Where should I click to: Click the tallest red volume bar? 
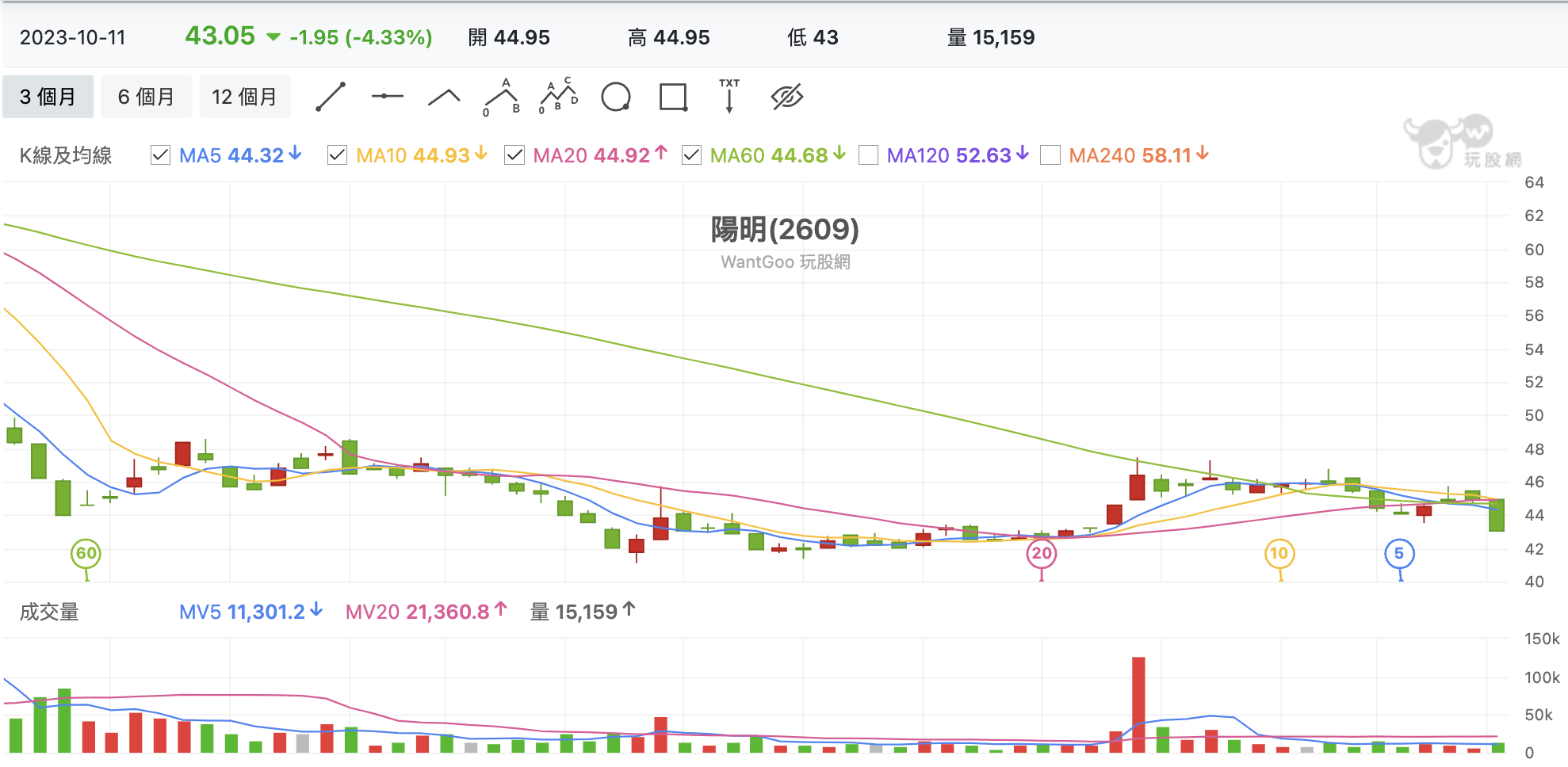tap(1138, 704)
